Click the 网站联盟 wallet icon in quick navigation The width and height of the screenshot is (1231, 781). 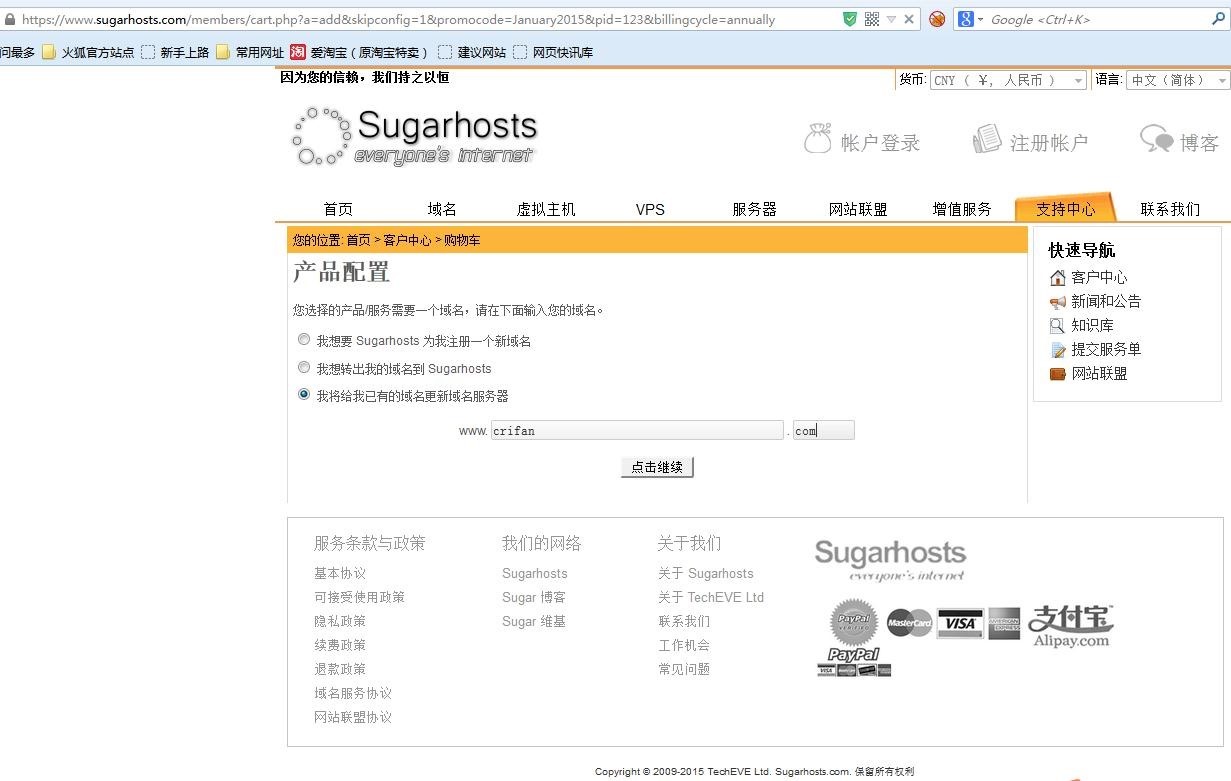coord(1057,373)
